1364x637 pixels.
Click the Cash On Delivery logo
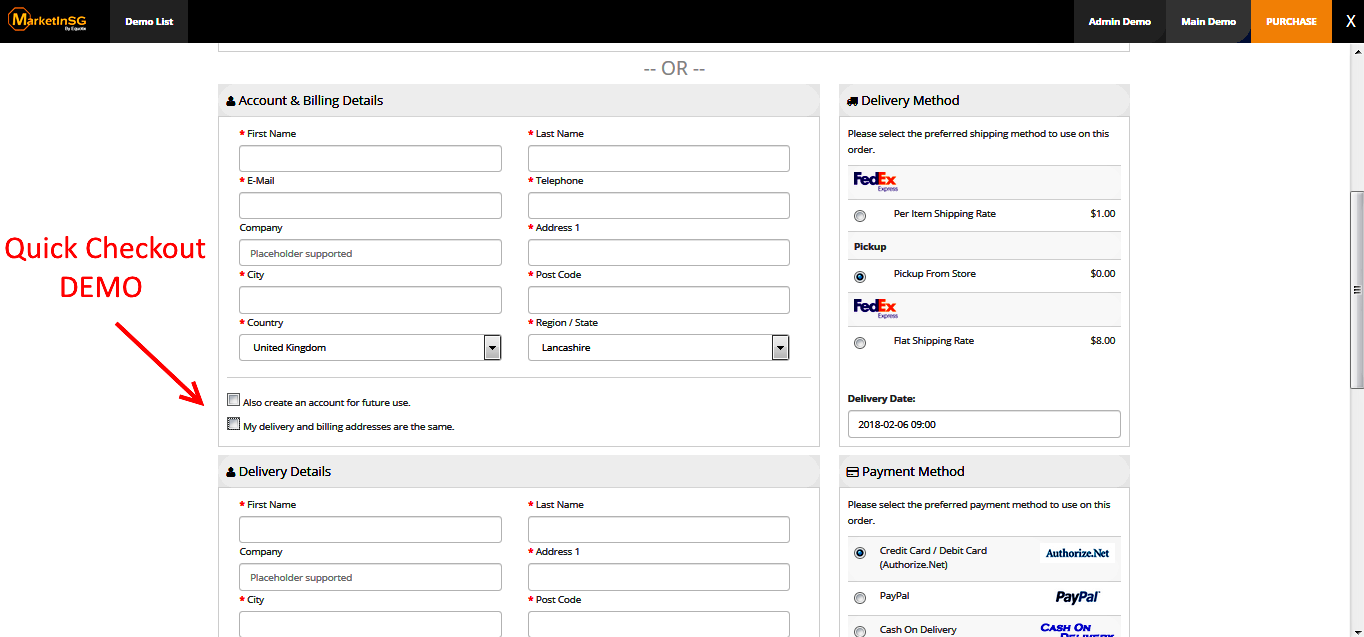1077,629
